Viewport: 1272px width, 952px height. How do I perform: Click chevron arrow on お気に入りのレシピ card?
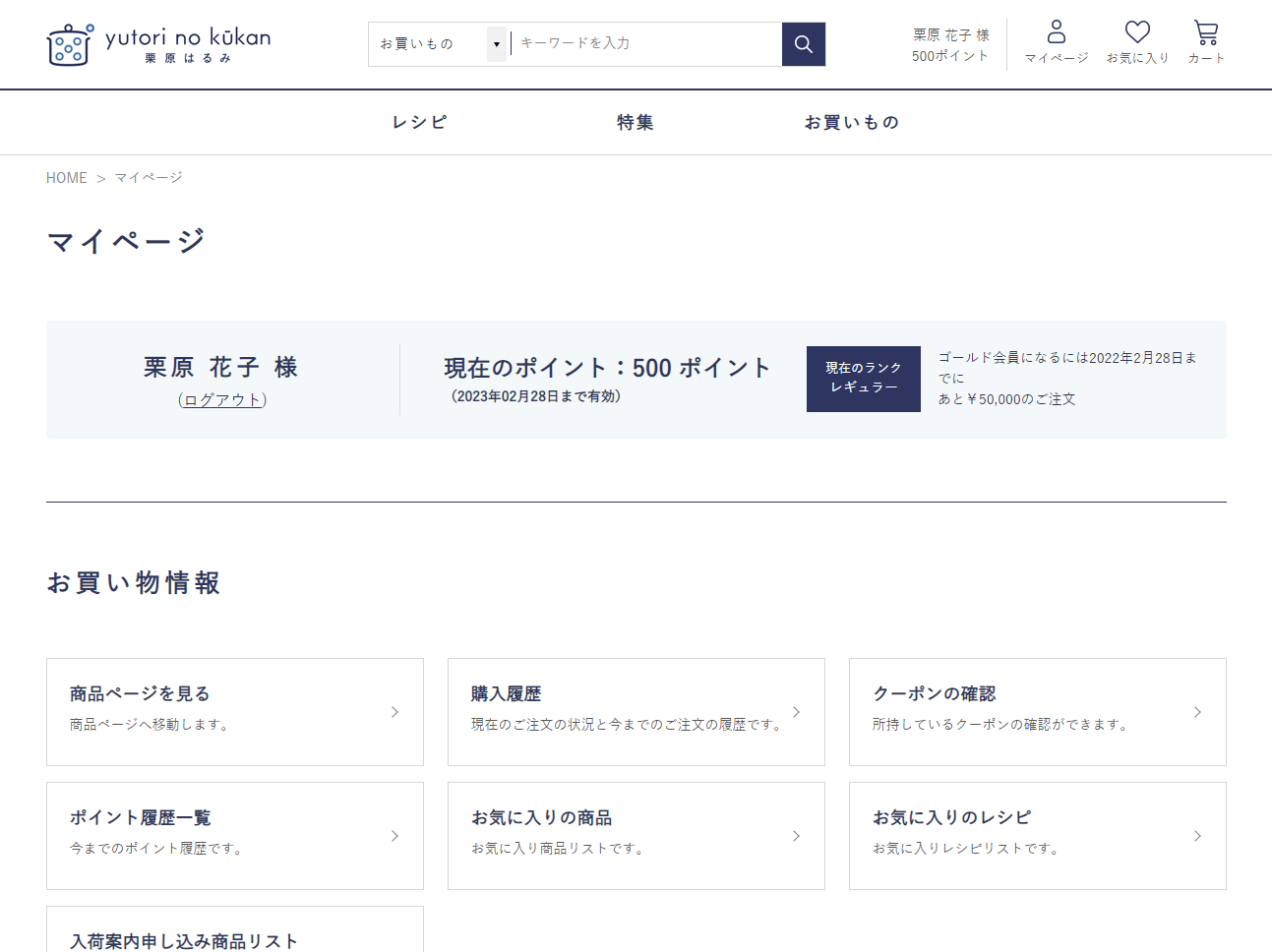click(x=1198, y=836)
